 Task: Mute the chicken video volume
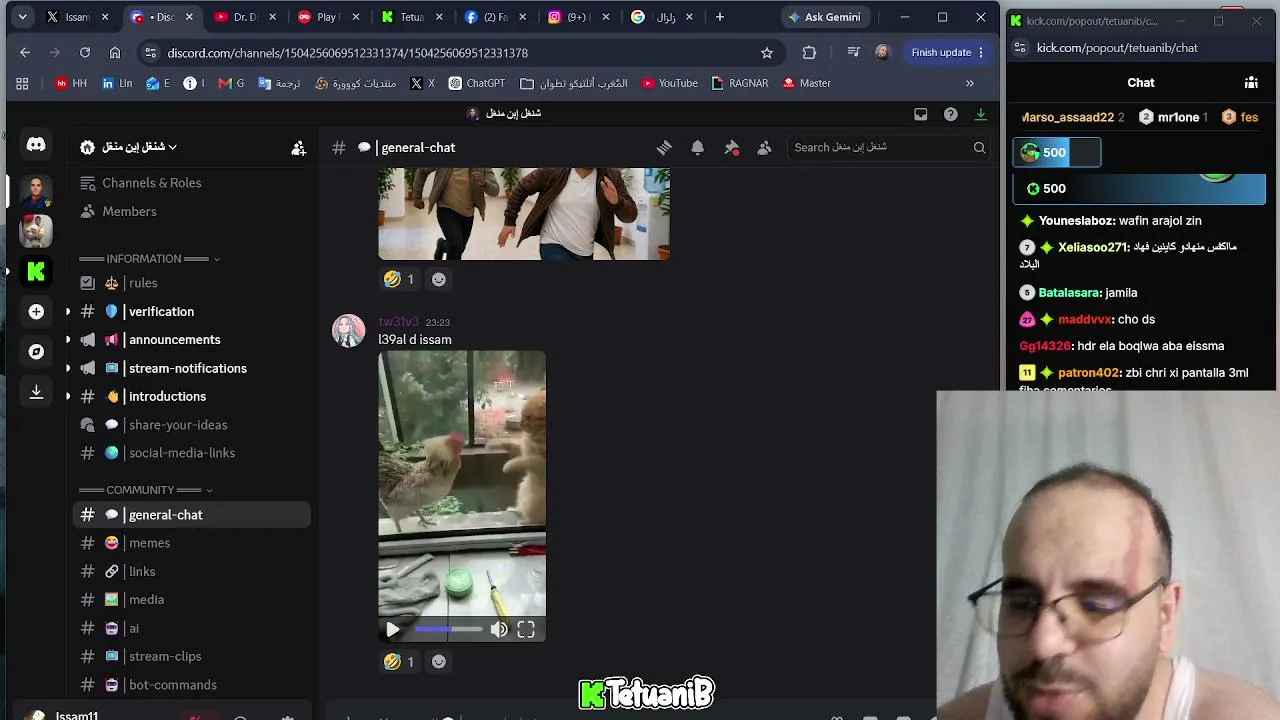(x=498, y=630)
